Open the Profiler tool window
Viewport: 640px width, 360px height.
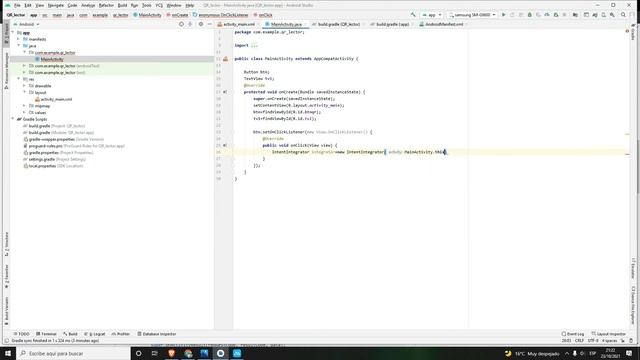click(121, 334)
